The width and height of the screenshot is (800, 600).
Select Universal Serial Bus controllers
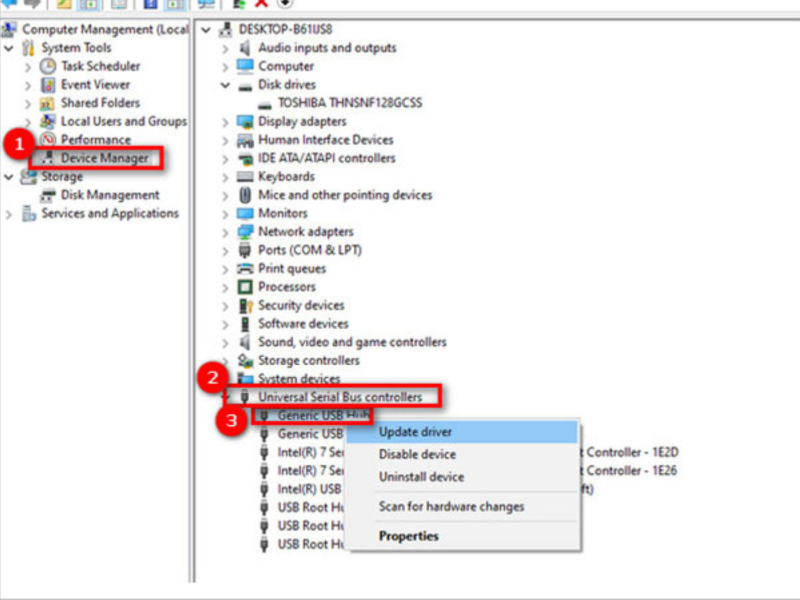pyautogui.click(x=340, y=397)
